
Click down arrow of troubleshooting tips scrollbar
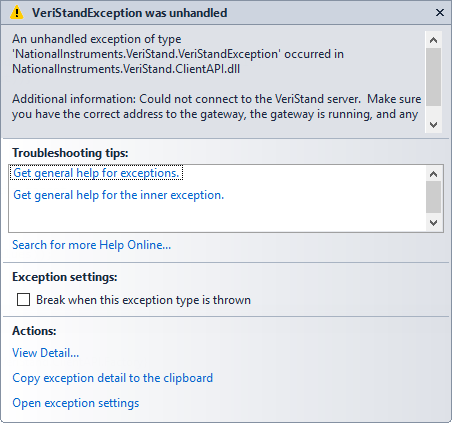[x=433, y=223]
